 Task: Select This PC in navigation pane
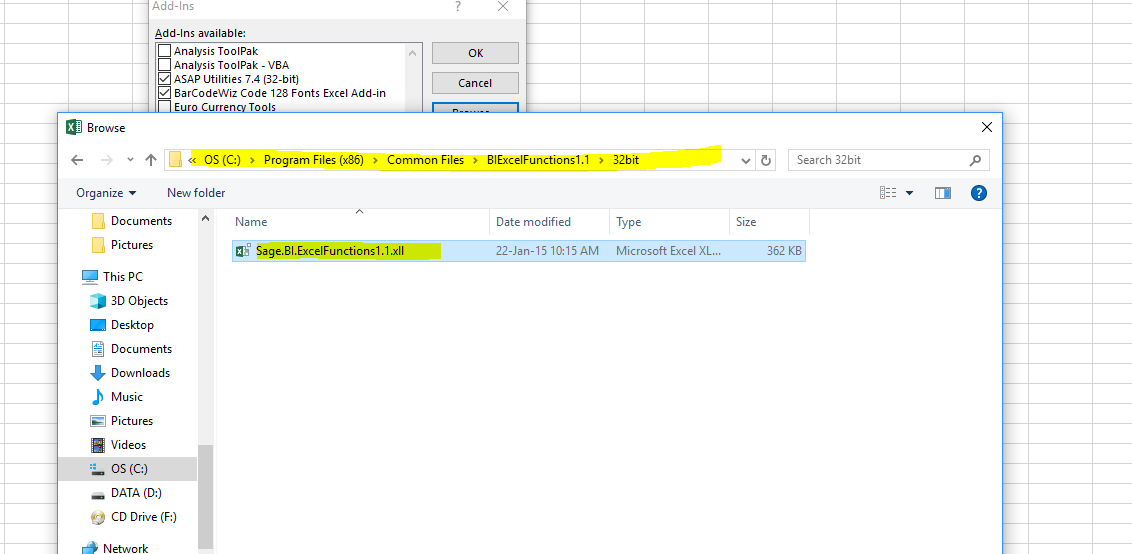click(x=113, y=277)
